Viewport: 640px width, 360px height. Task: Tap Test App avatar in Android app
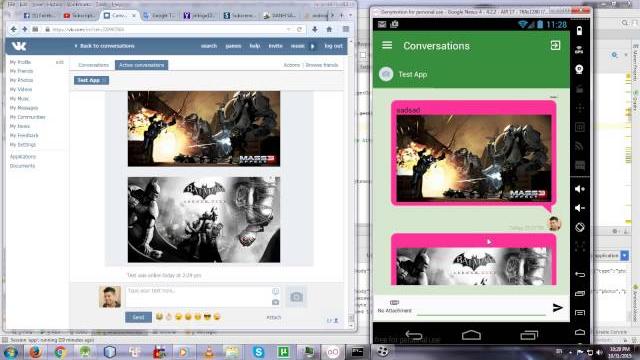coord(386,74)
